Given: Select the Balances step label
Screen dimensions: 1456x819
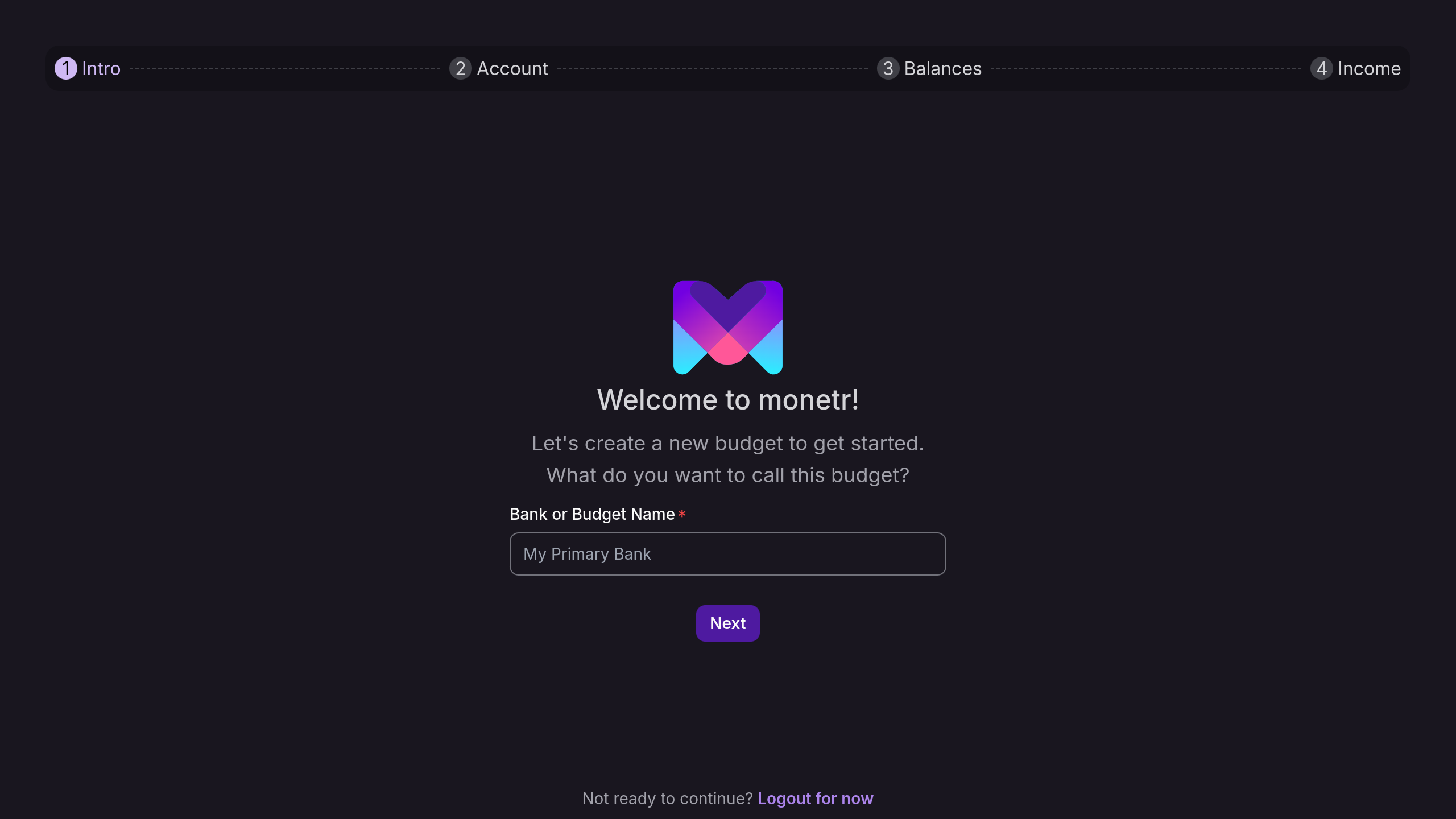Looking at the screenshot, I should [x=943, y=68].
